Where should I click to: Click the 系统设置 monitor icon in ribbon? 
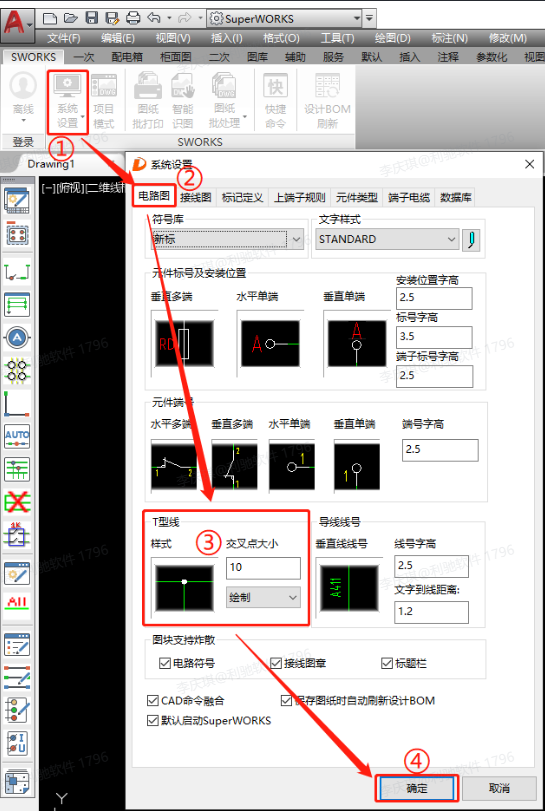coord(67,86)
